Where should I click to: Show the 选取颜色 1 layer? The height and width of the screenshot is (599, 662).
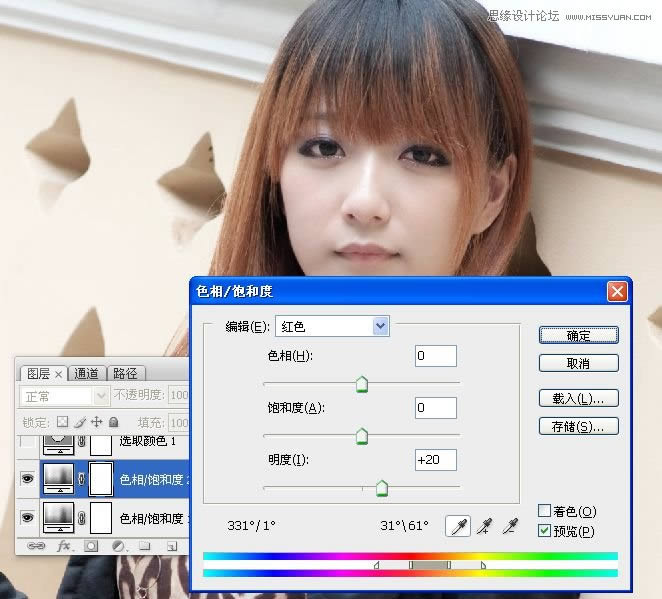[26, 441]
